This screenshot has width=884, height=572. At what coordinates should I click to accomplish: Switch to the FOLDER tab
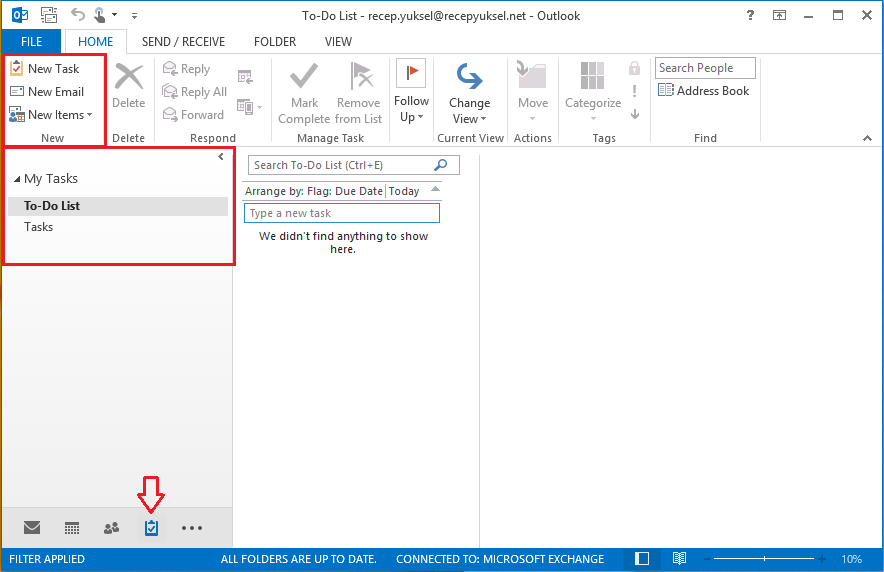[275, 42]
